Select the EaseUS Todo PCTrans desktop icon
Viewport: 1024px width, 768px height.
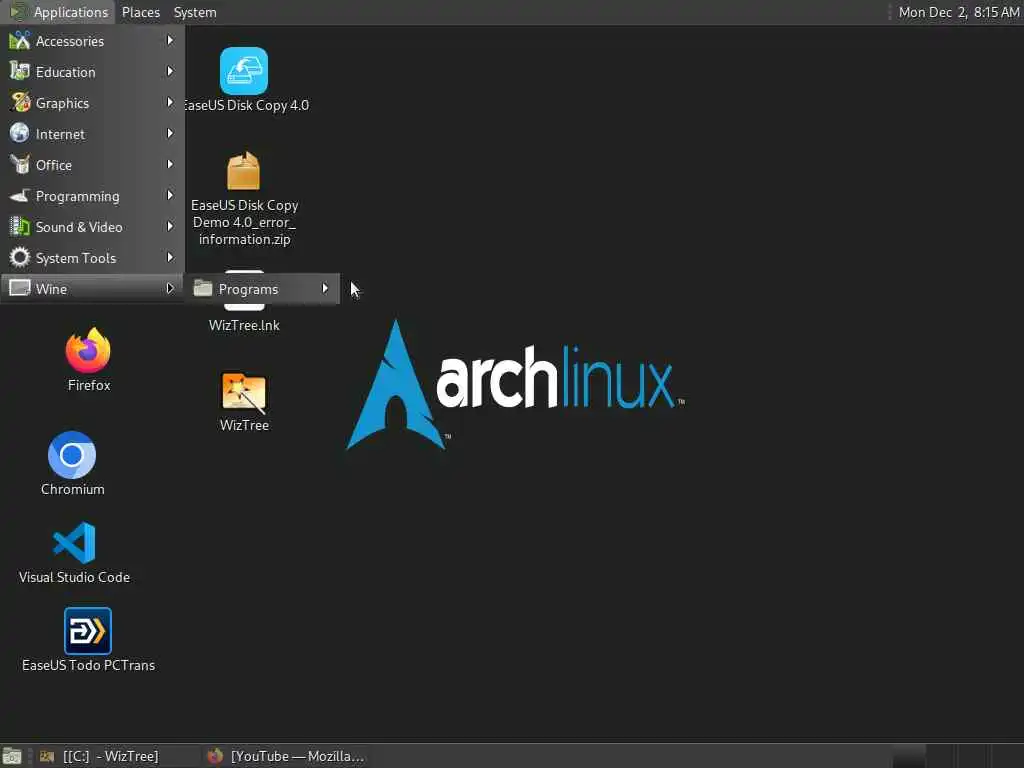[88, 631]
